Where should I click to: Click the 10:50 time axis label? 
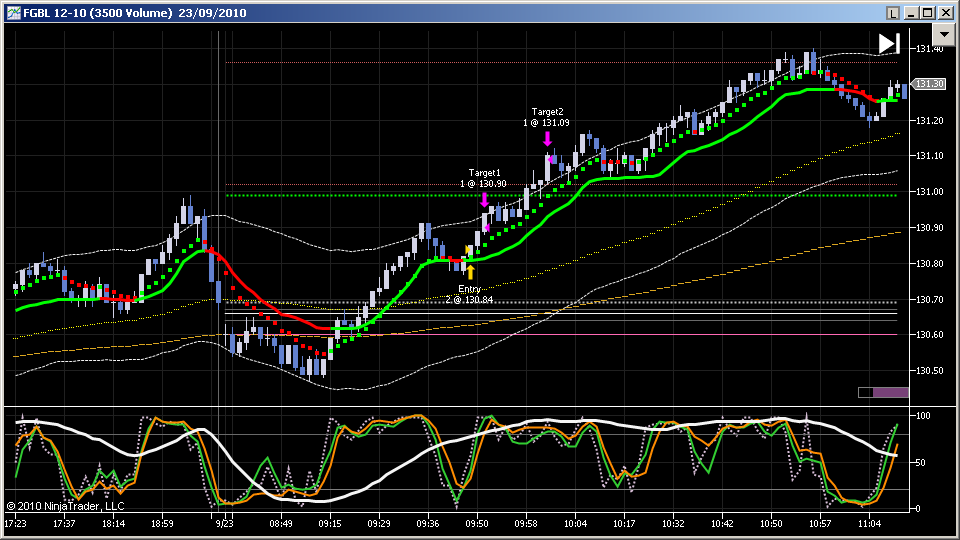771,523
